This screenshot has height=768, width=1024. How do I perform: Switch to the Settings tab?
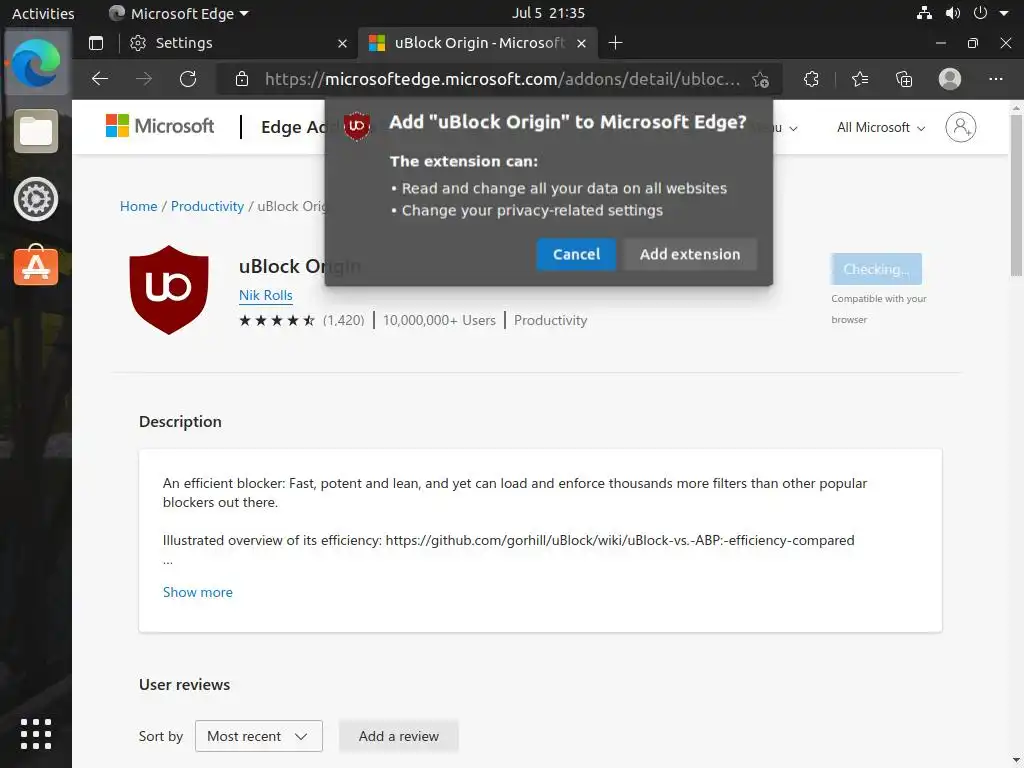[x=238, y=43]
